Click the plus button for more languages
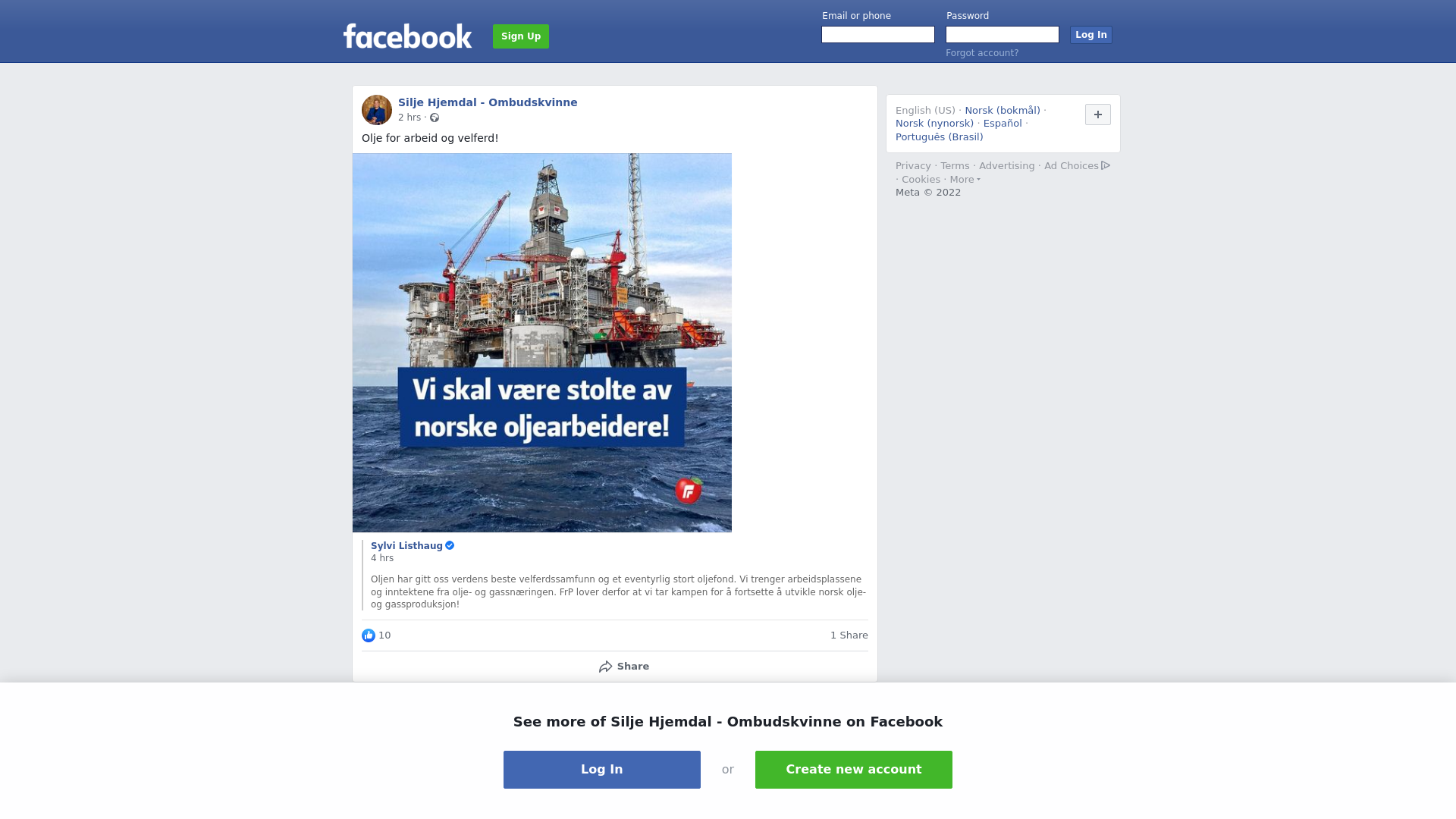The image size is (1456, 819). coord(1098,115)
